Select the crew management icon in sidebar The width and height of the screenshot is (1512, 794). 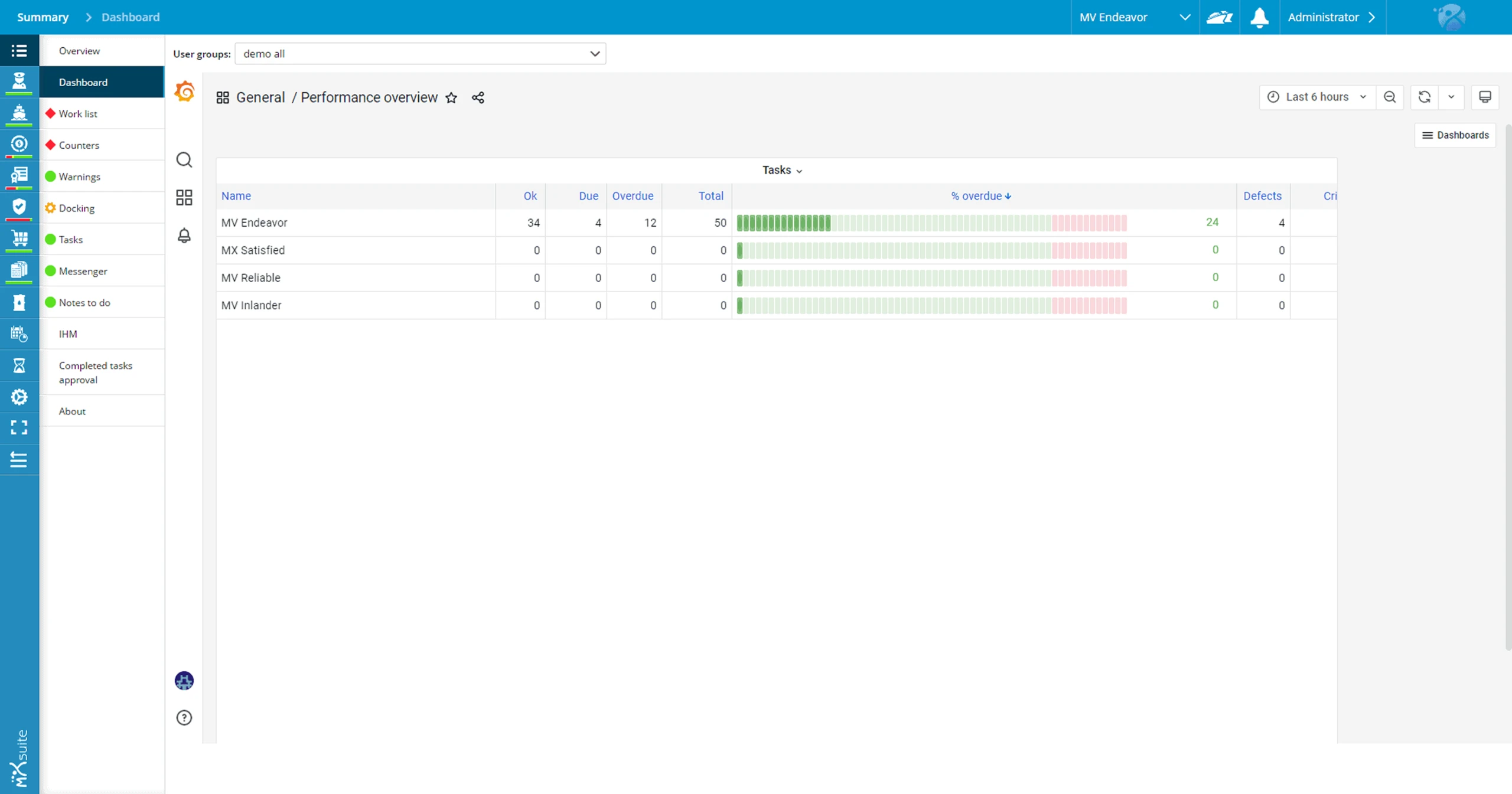tap(19, 82)
